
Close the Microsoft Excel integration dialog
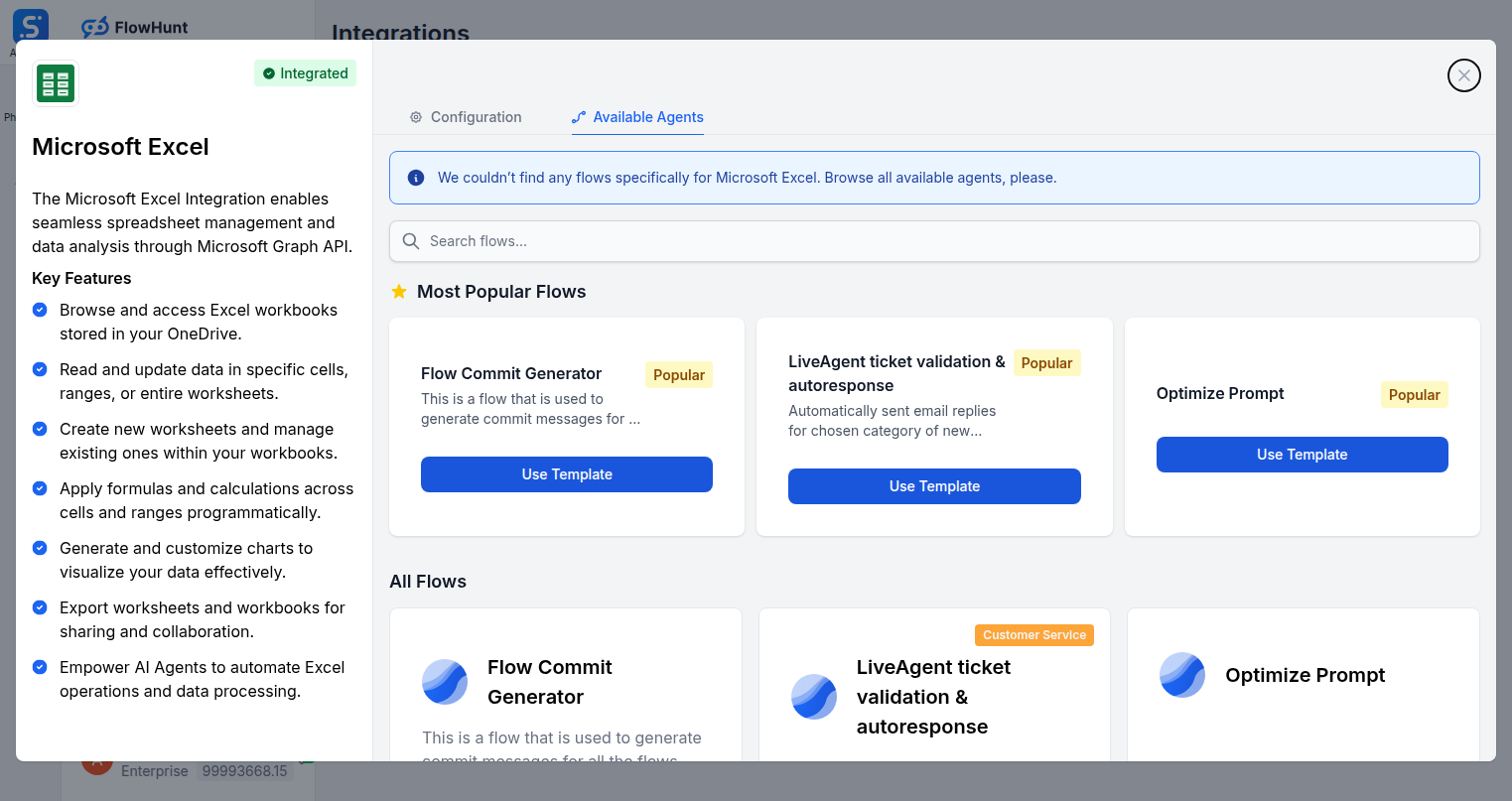click(x=1463, y=75)
